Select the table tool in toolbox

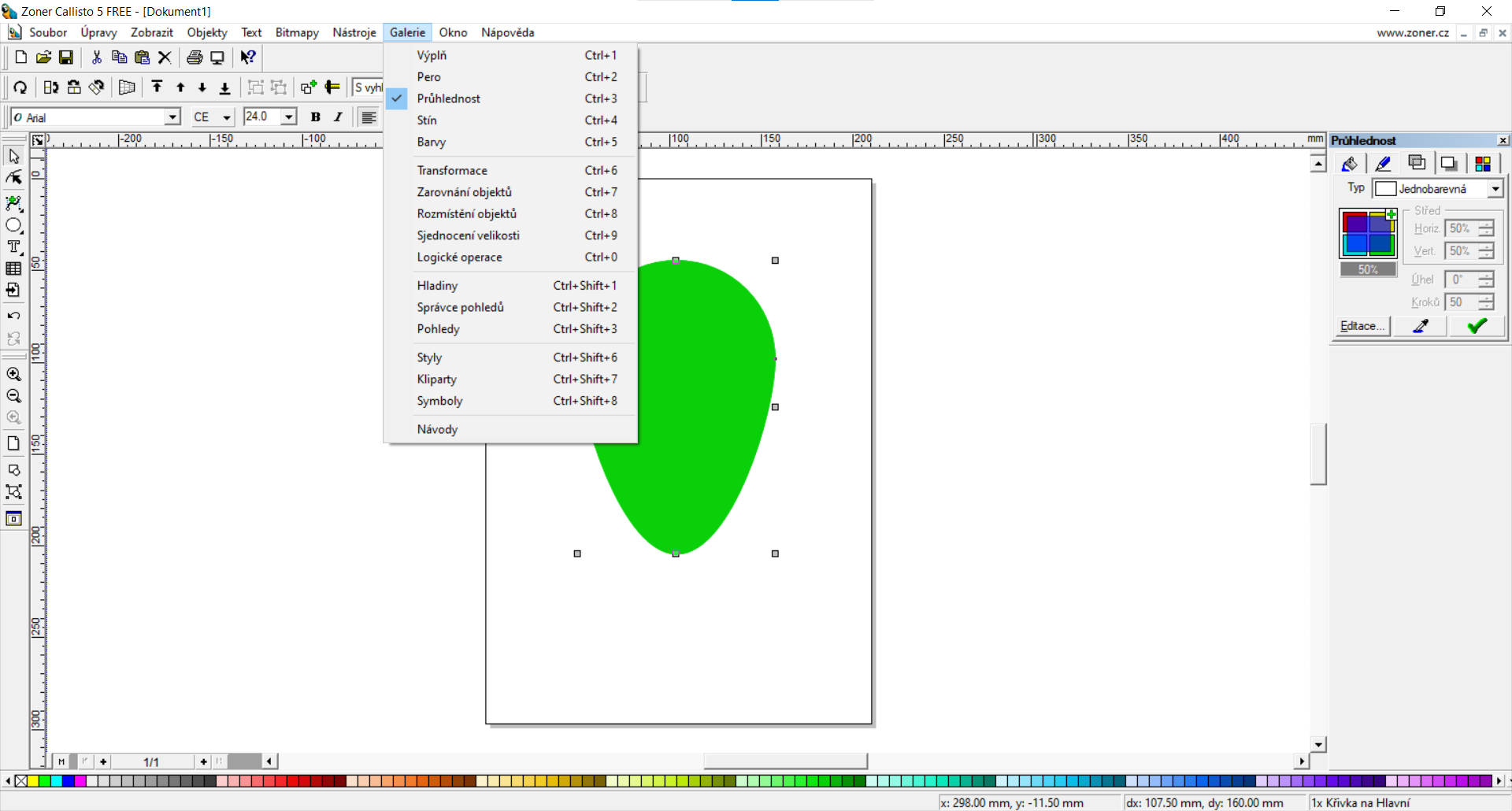tap(13, 268)
